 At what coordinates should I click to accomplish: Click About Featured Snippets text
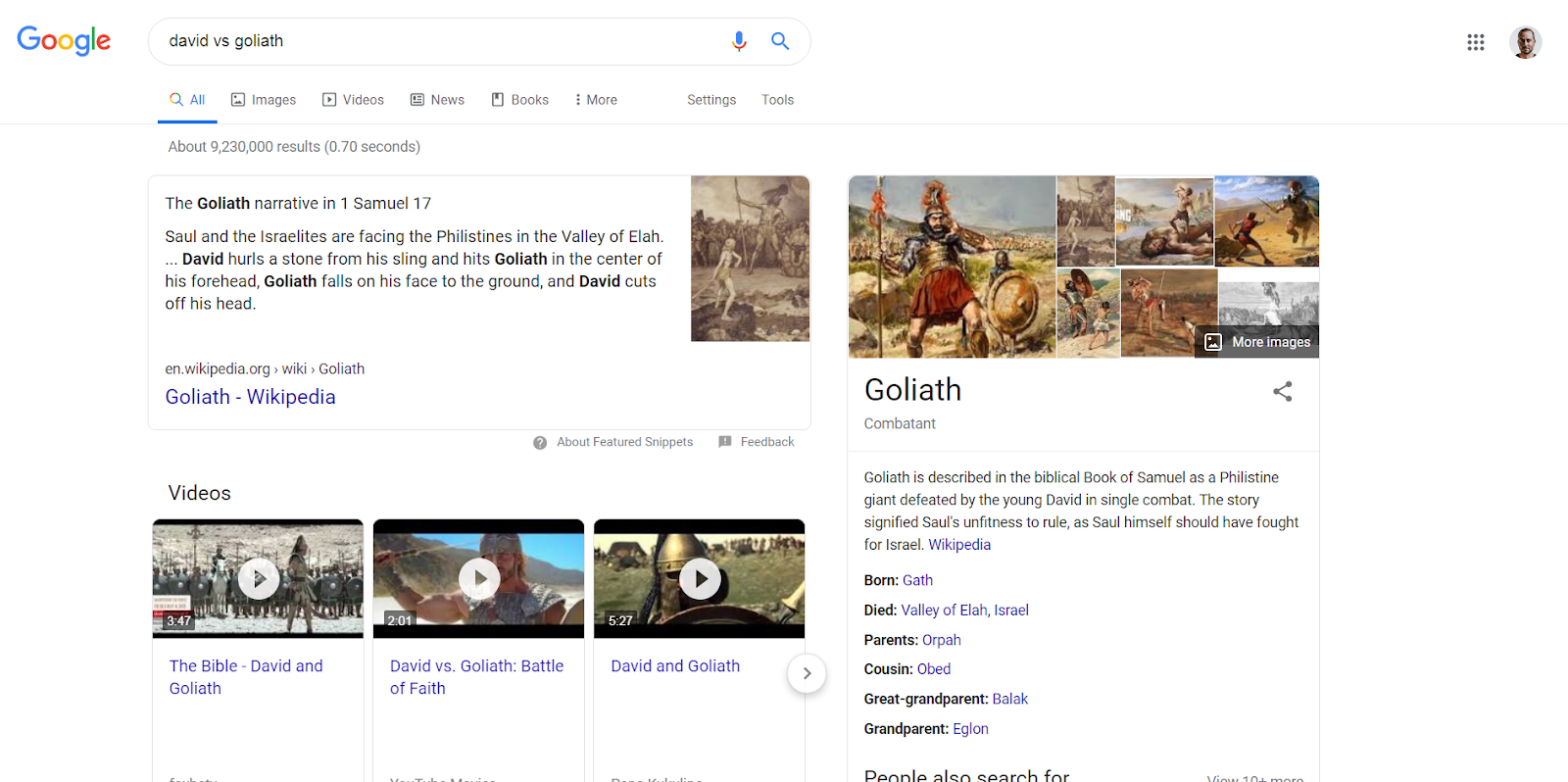tap(625, 442)
